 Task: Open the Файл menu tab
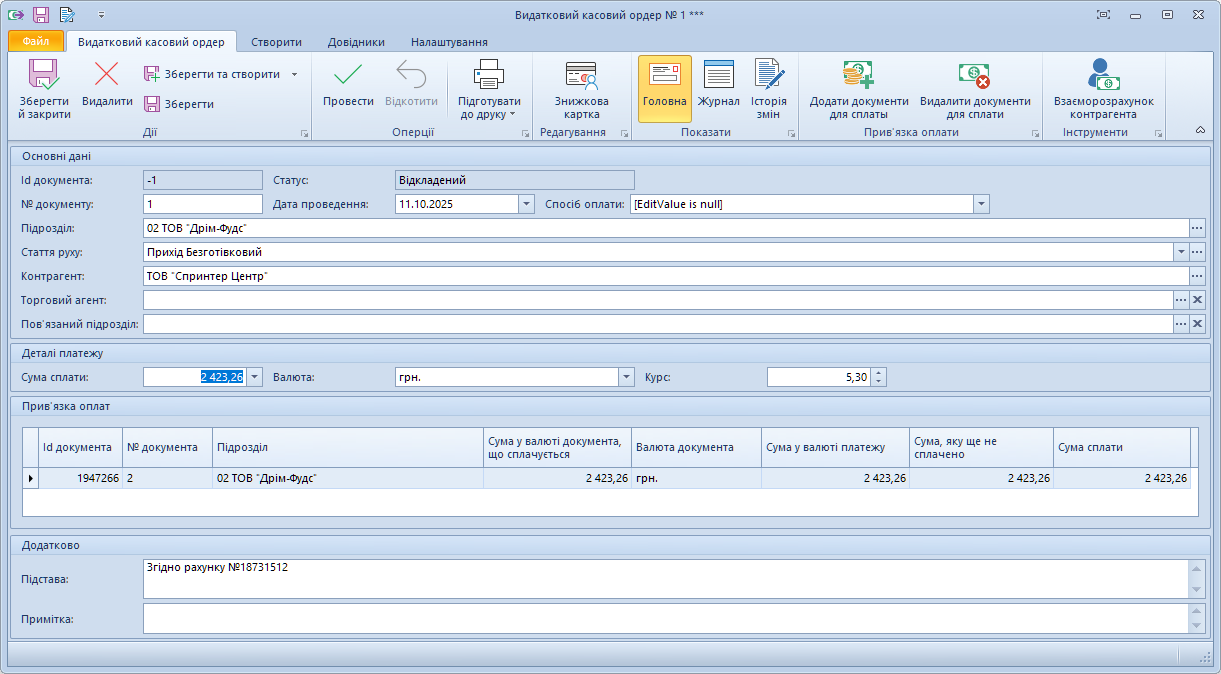[x=36, y=42]
